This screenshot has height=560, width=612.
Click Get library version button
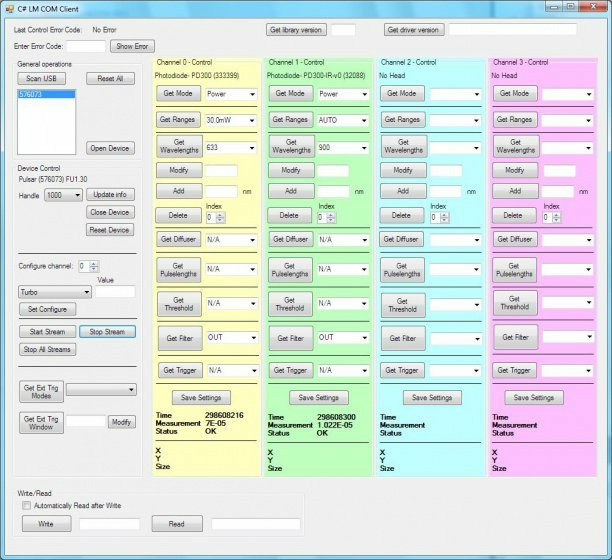(x=296, y=30)
